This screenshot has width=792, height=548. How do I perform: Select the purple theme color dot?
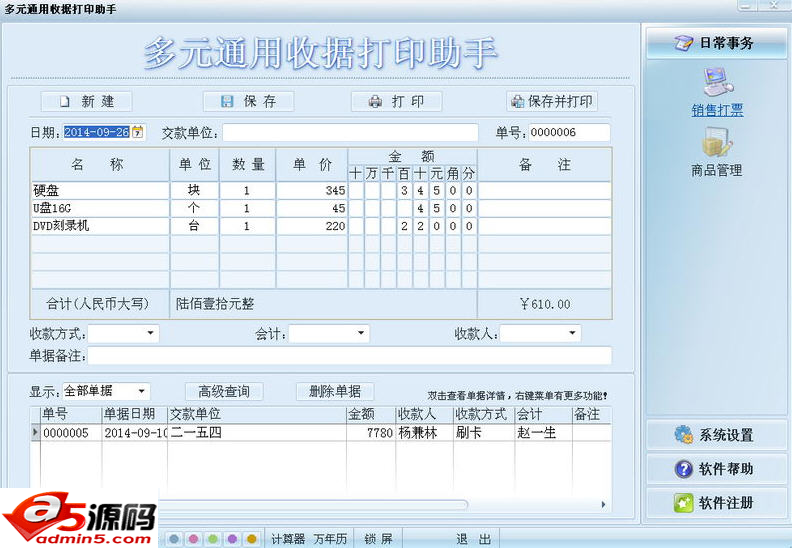[232, 539]
